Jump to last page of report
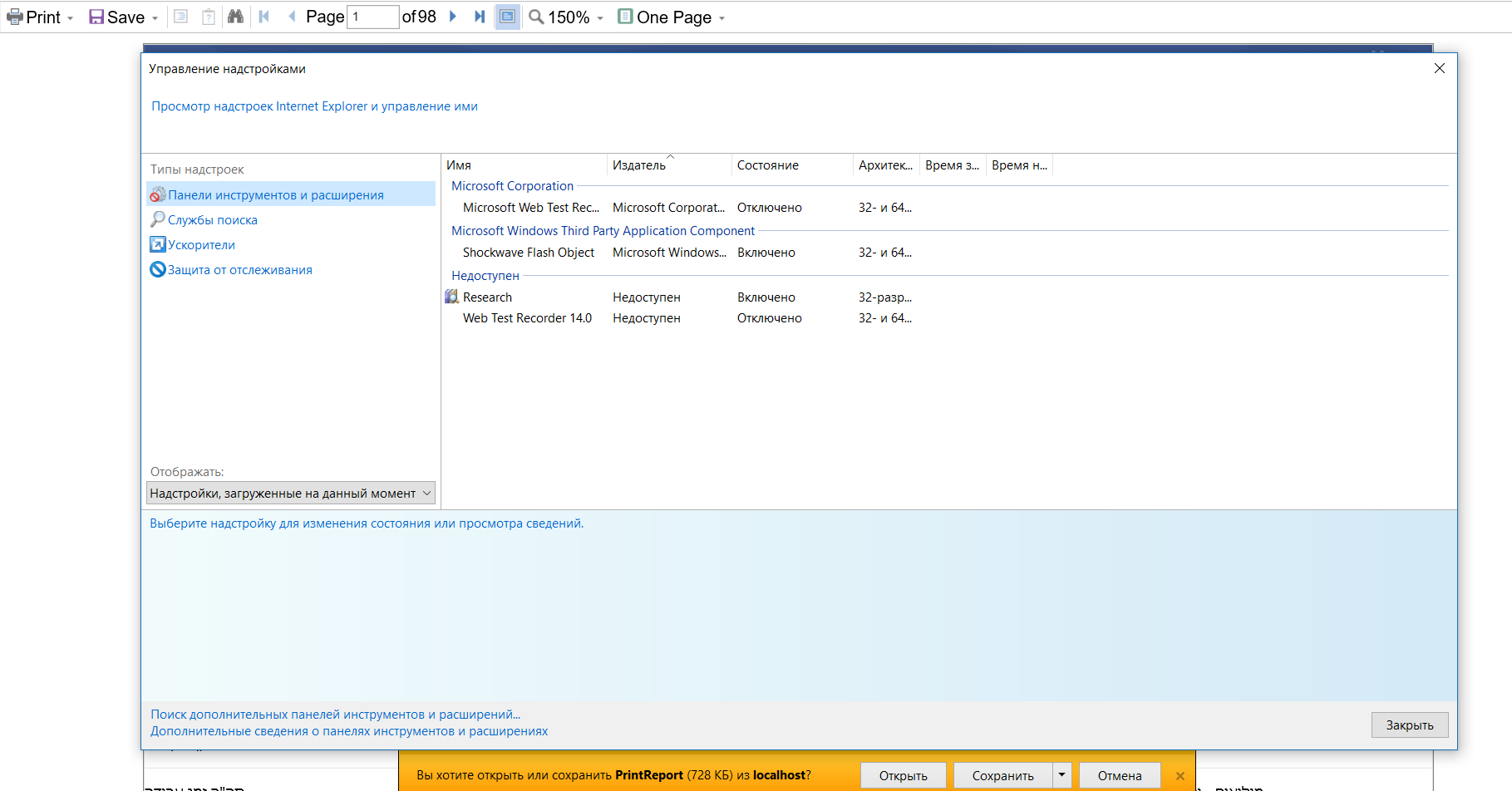Screen dimensions: 1512x791 coord(480,17)
